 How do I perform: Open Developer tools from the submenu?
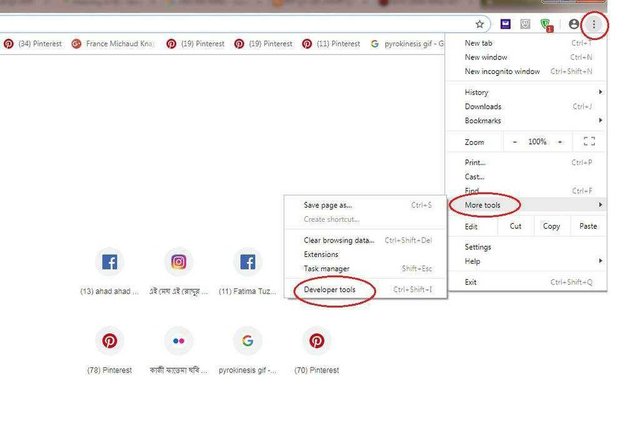click(x=366, y=290)
